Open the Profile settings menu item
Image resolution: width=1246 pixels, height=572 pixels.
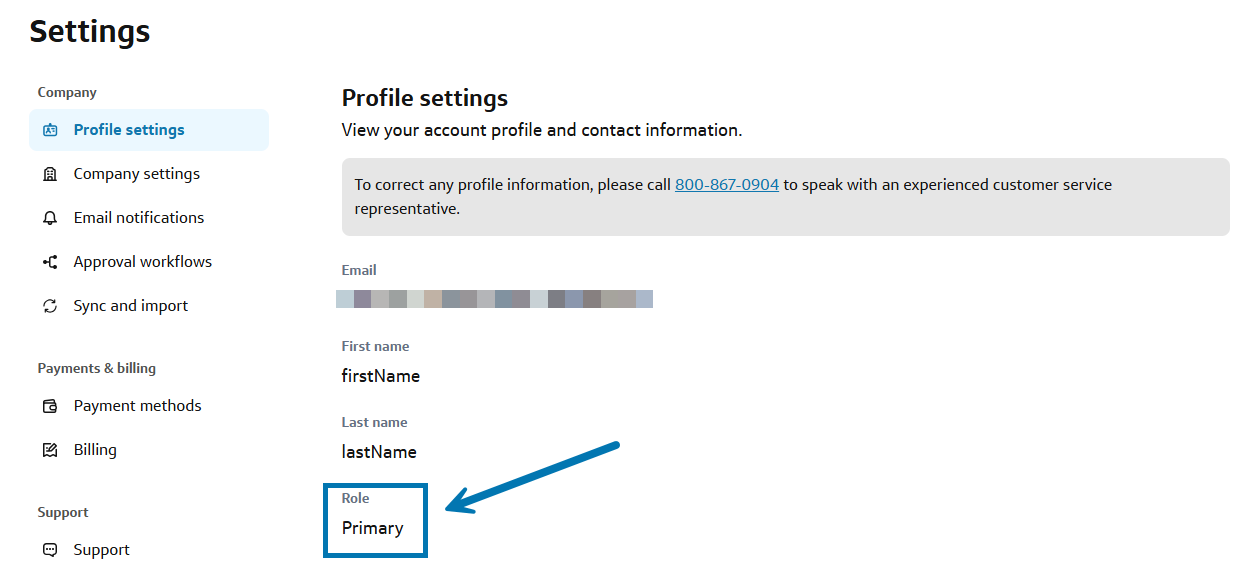tap(149, 130)
